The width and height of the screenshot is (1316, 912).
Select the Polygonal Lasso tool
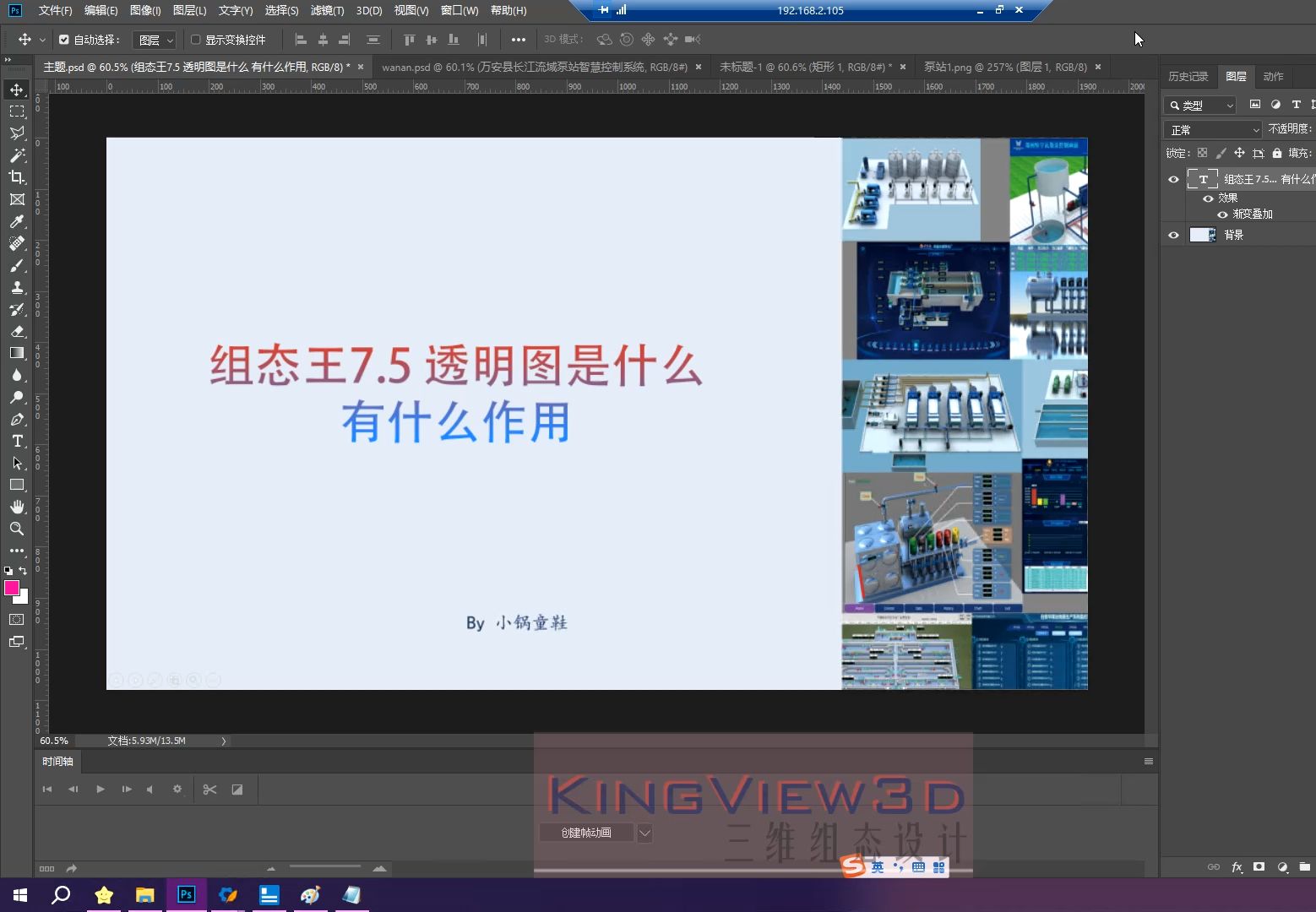[17, 133]
